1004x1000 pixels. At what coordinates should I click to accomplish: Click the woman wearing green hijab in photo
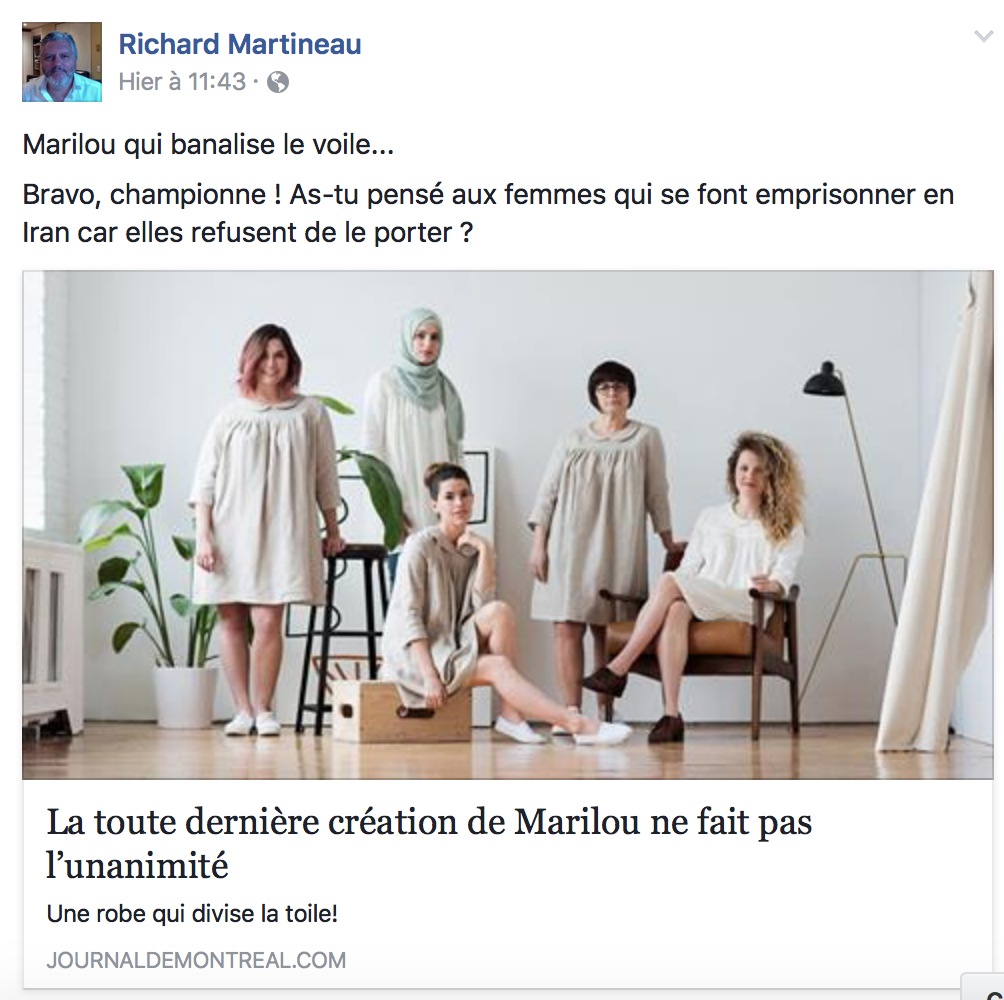pos(414,416)
